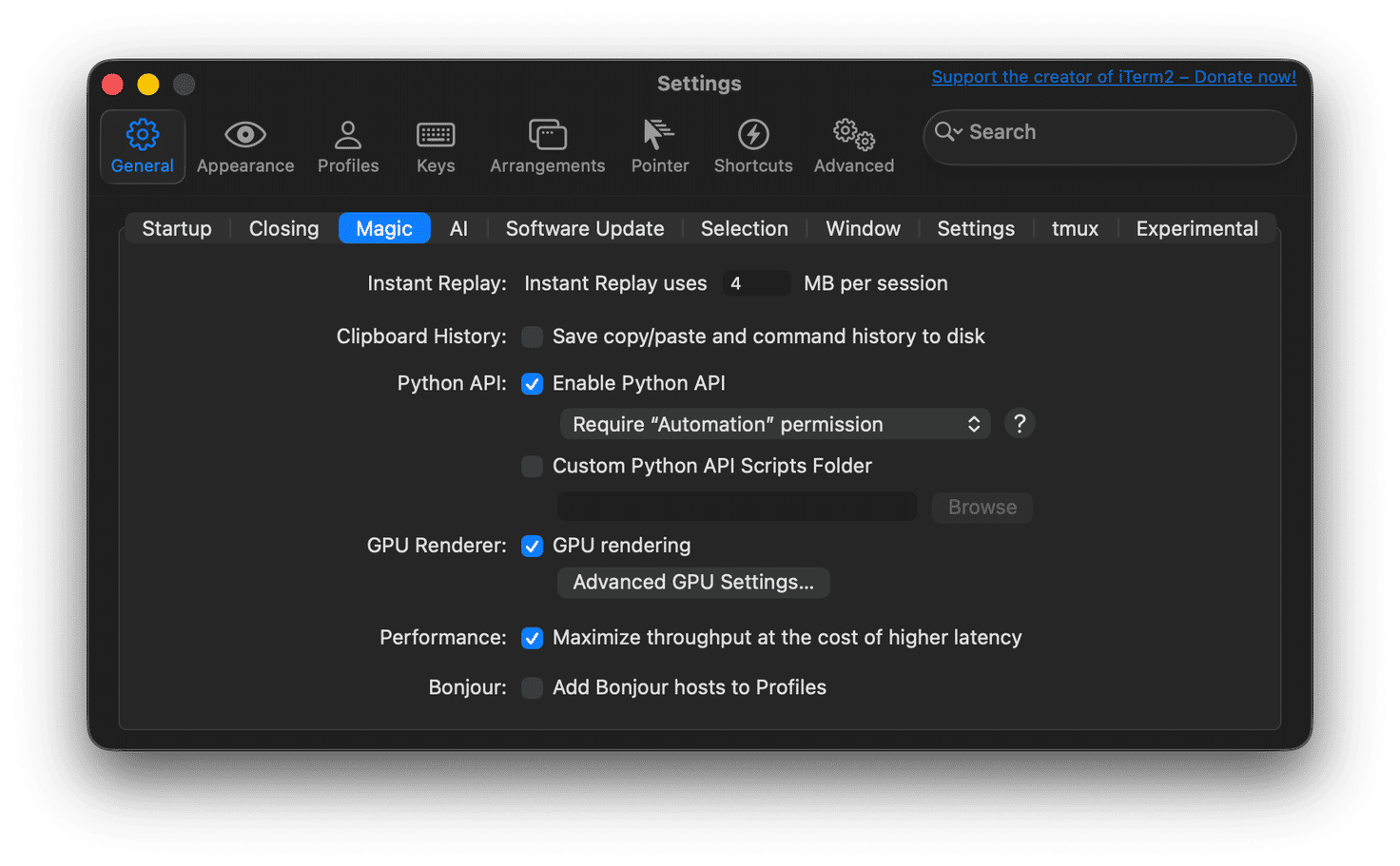This screenshot has width=1400, height=866.
Task: Enable the Clipboard History checkbox
Action: coord(532,337)
